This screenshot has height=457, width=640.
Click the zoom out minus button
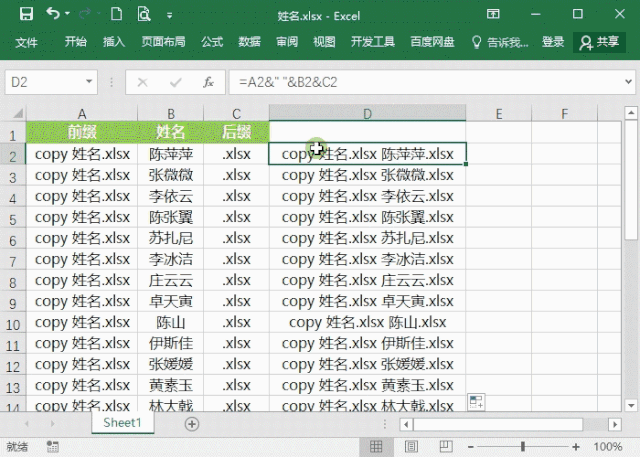click(471, 447)
